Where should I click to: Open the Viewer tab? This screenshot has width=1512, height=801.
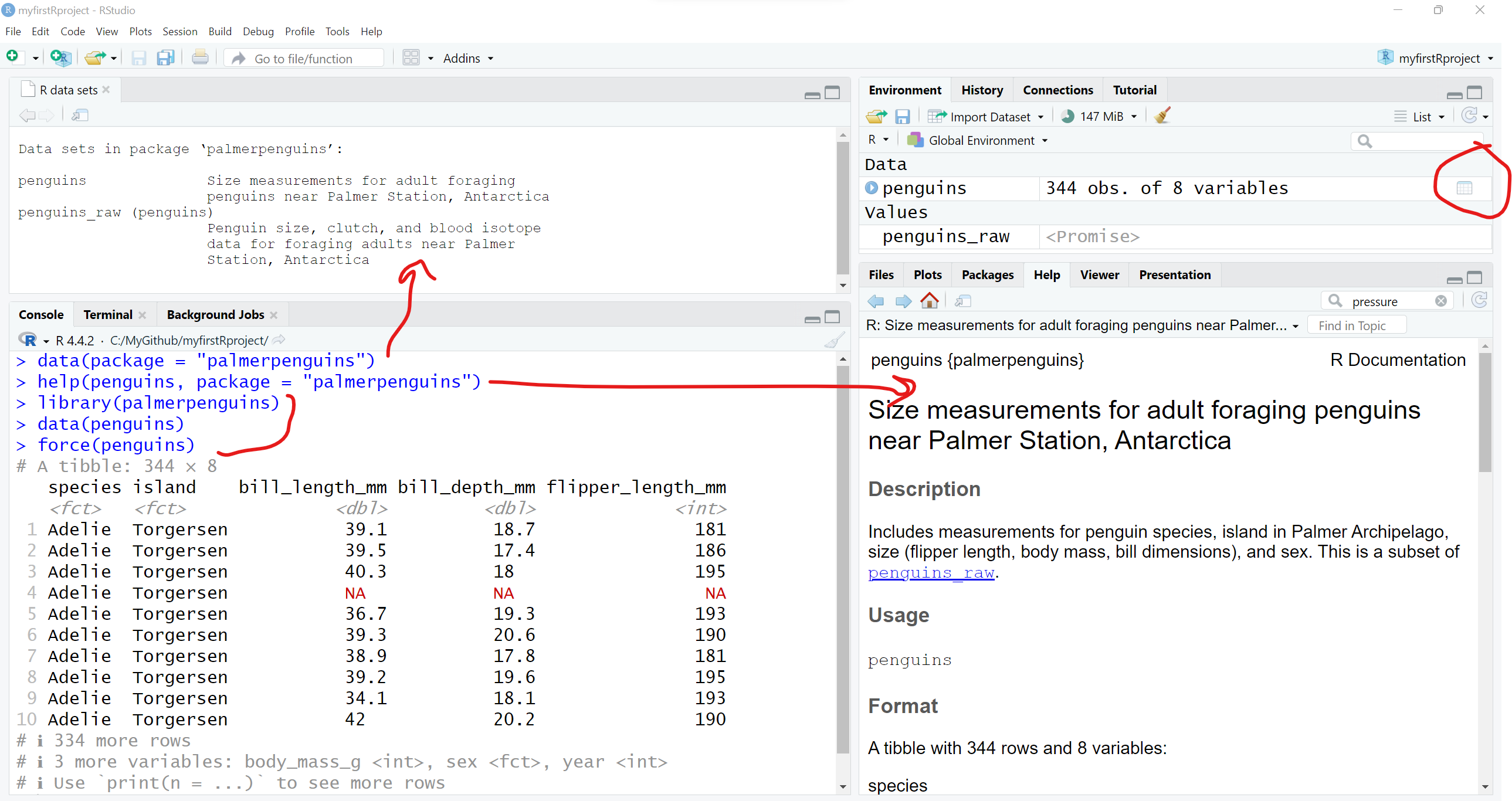pyautogui.click(x=1099, y=274)
